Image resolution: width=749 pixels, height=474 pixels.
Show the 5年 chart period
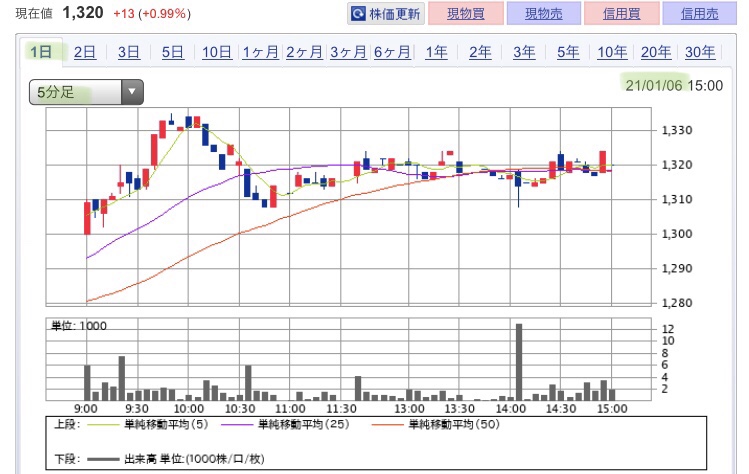click(568, 52)
